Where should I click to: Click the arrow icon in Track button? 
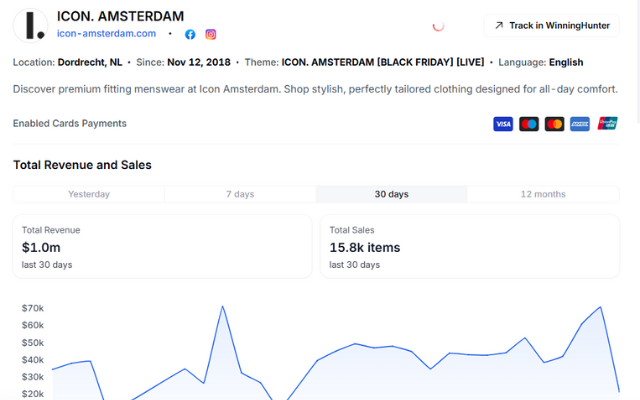[499, 25]
